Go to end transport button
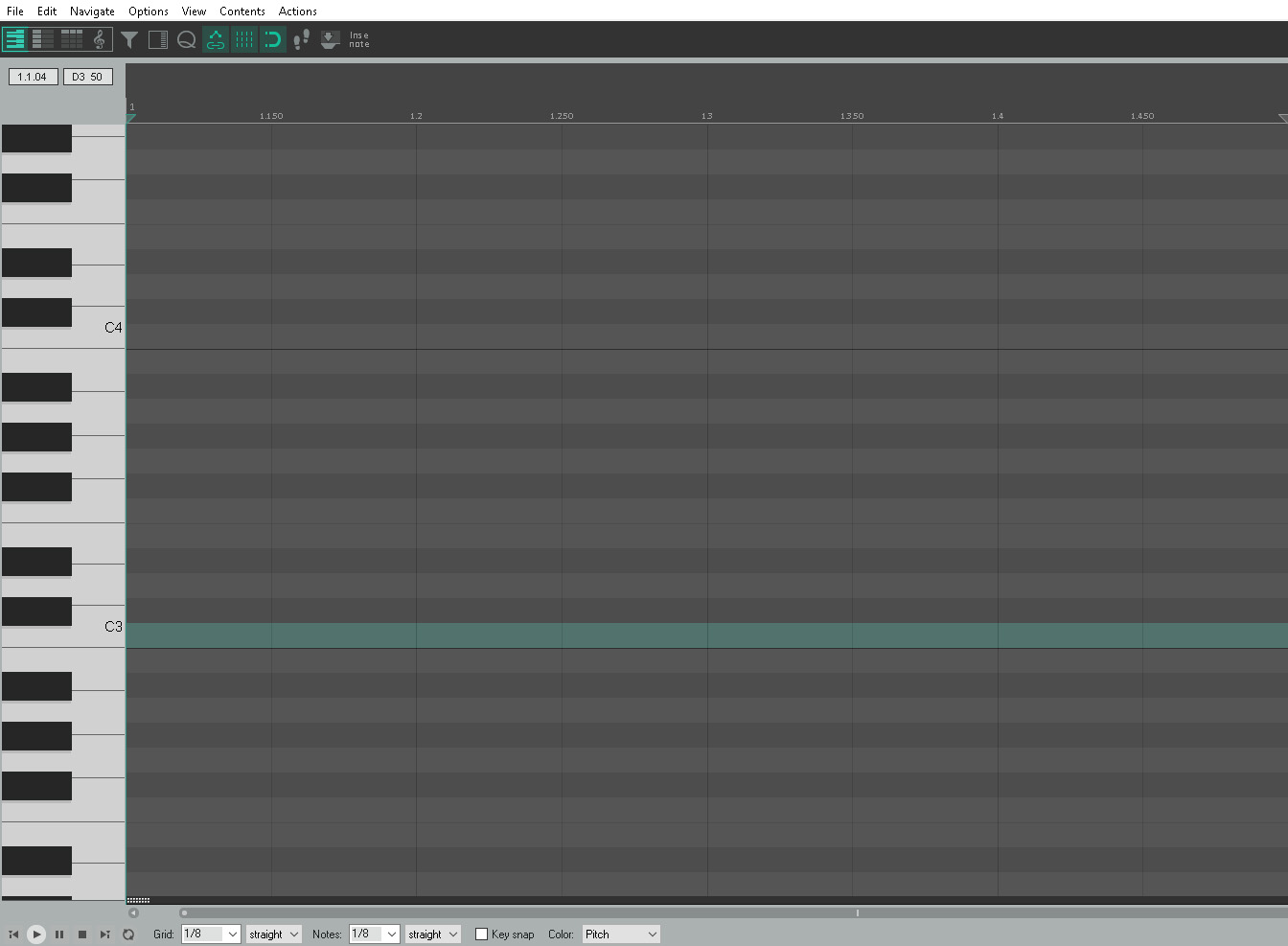Viewport: 1288px width, 946px height. [x=105, y=934]
